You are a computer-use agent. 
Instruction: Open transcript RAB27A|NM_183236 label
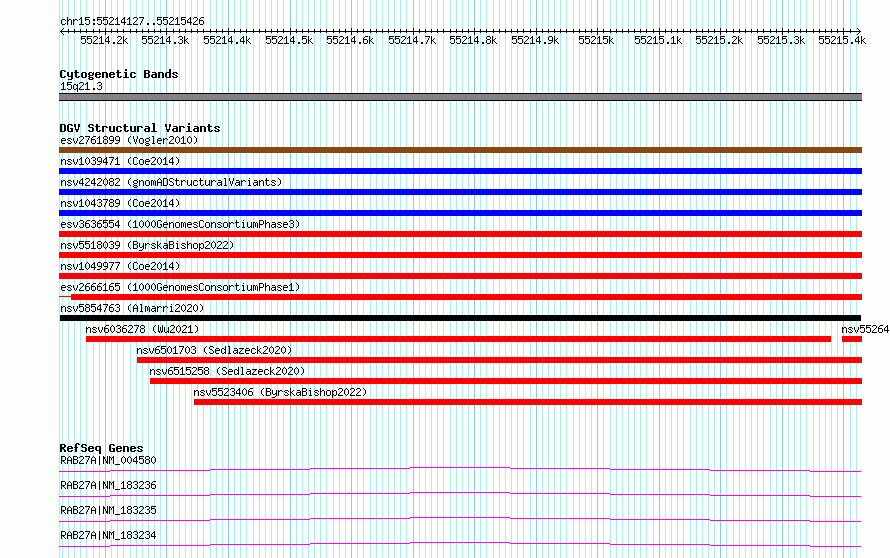[108, 485]
